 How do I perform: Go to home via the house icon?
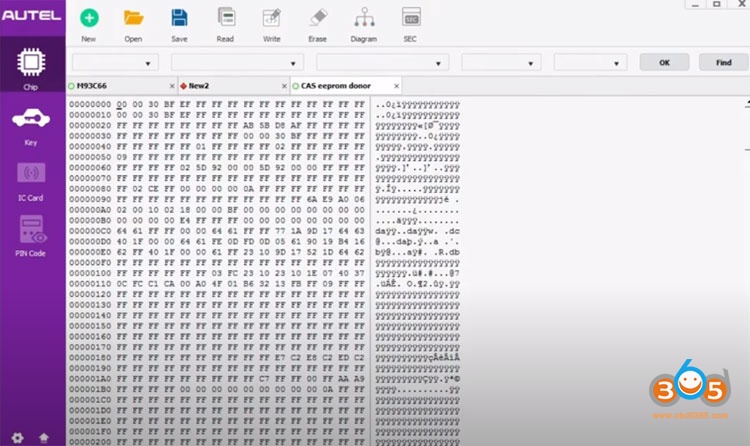(x=43, y=437)
